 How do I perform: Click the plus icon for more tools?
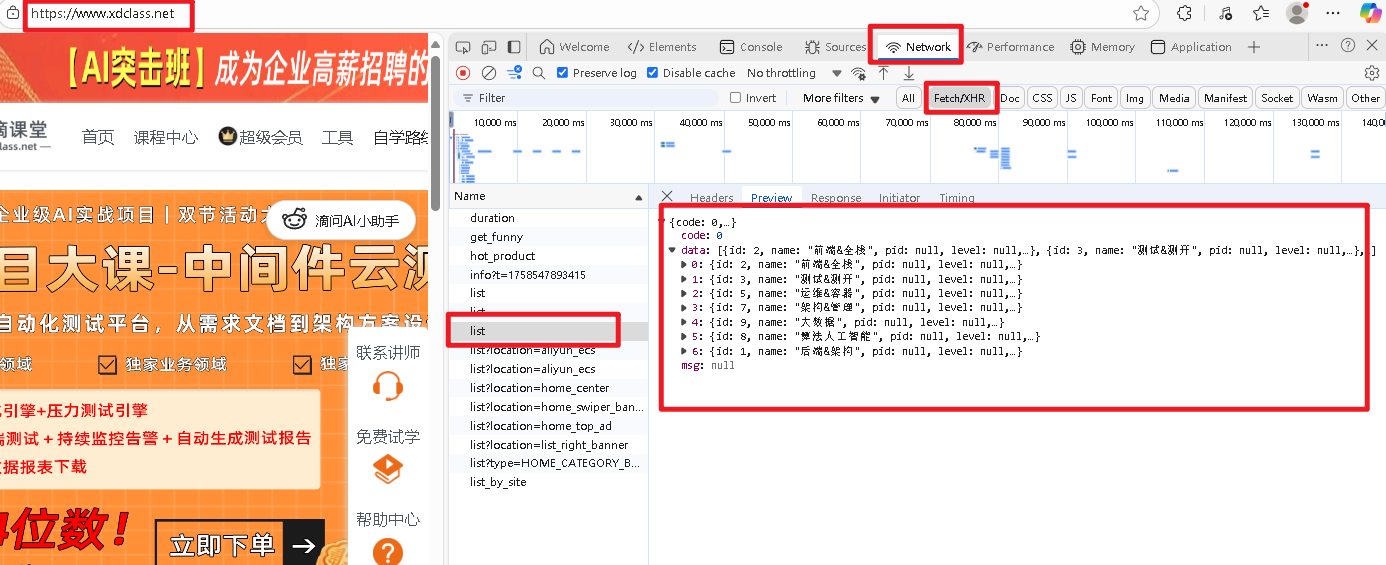click(x=1254, y=47)
